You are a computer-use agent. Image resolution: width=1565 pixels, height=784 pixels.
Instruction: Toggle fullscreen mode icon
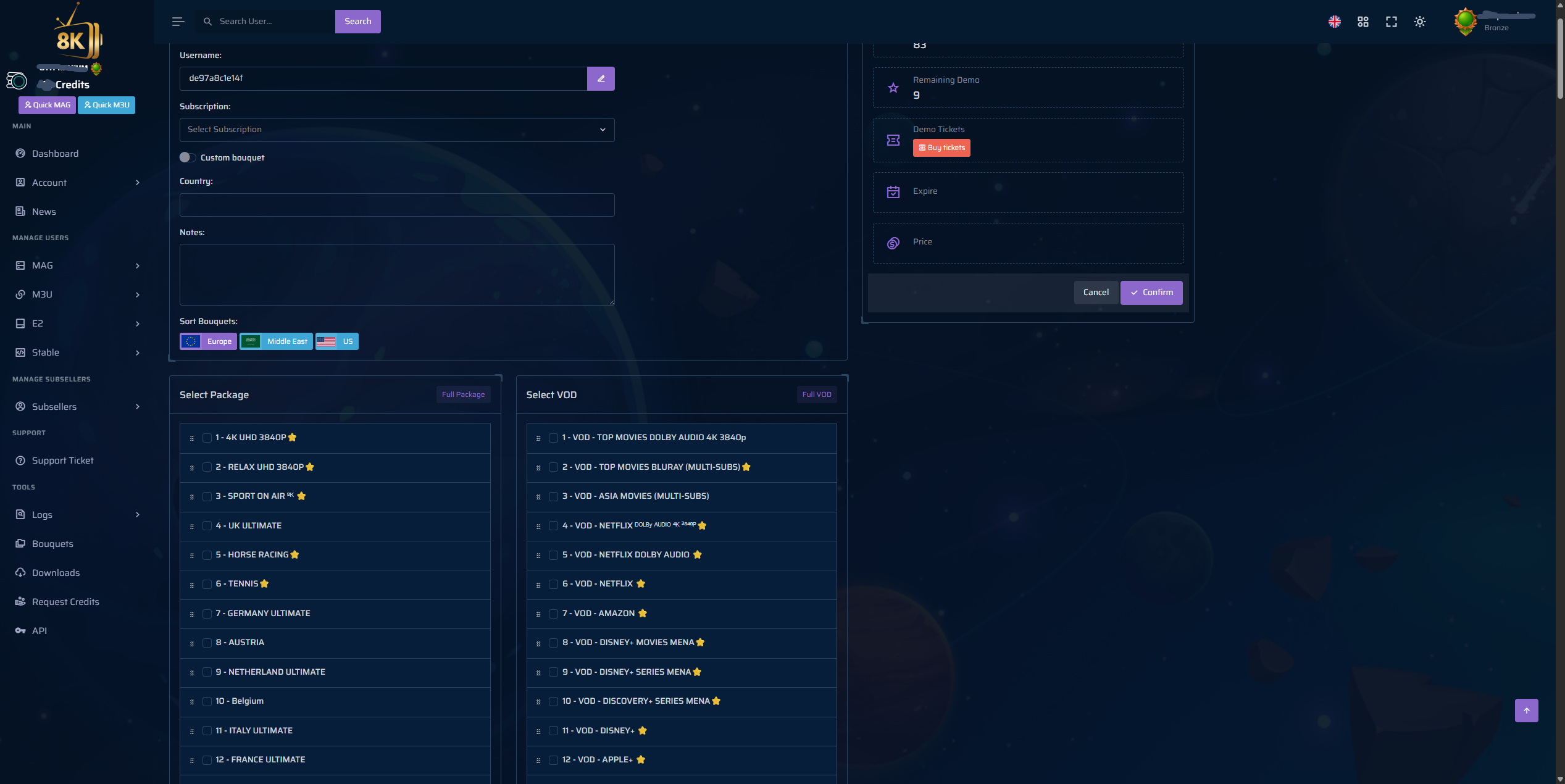(x=1391, y=22)
